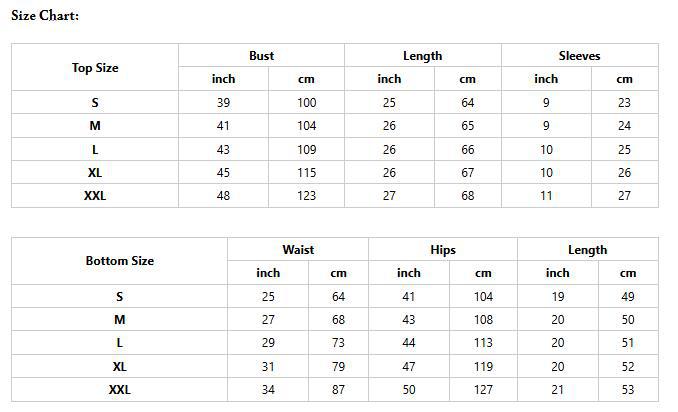Click the Bust column header
Viewport: 678px width, 412px height.
[x=261, y=56]
